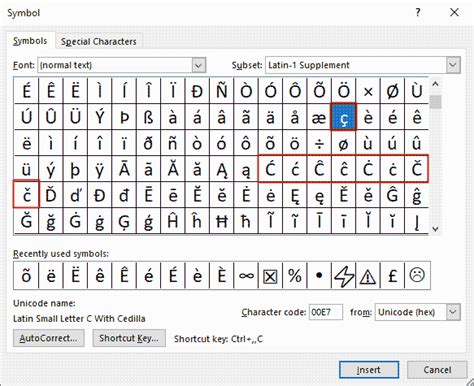Select the highlighted ç cedilla character

pos(344,117)
